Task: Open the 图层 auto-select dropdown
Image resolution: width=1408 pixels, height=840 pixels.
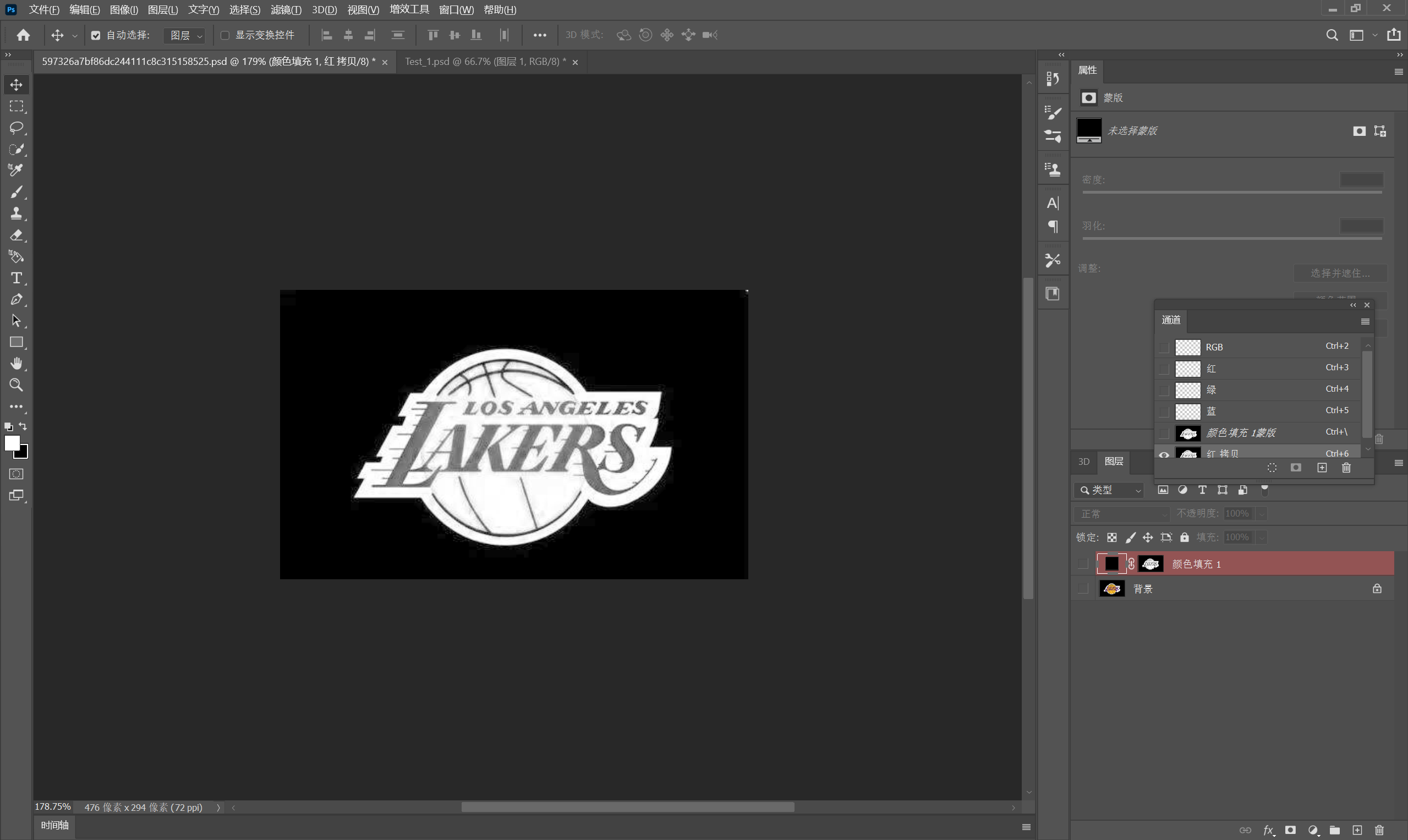Action: point(185,35)
